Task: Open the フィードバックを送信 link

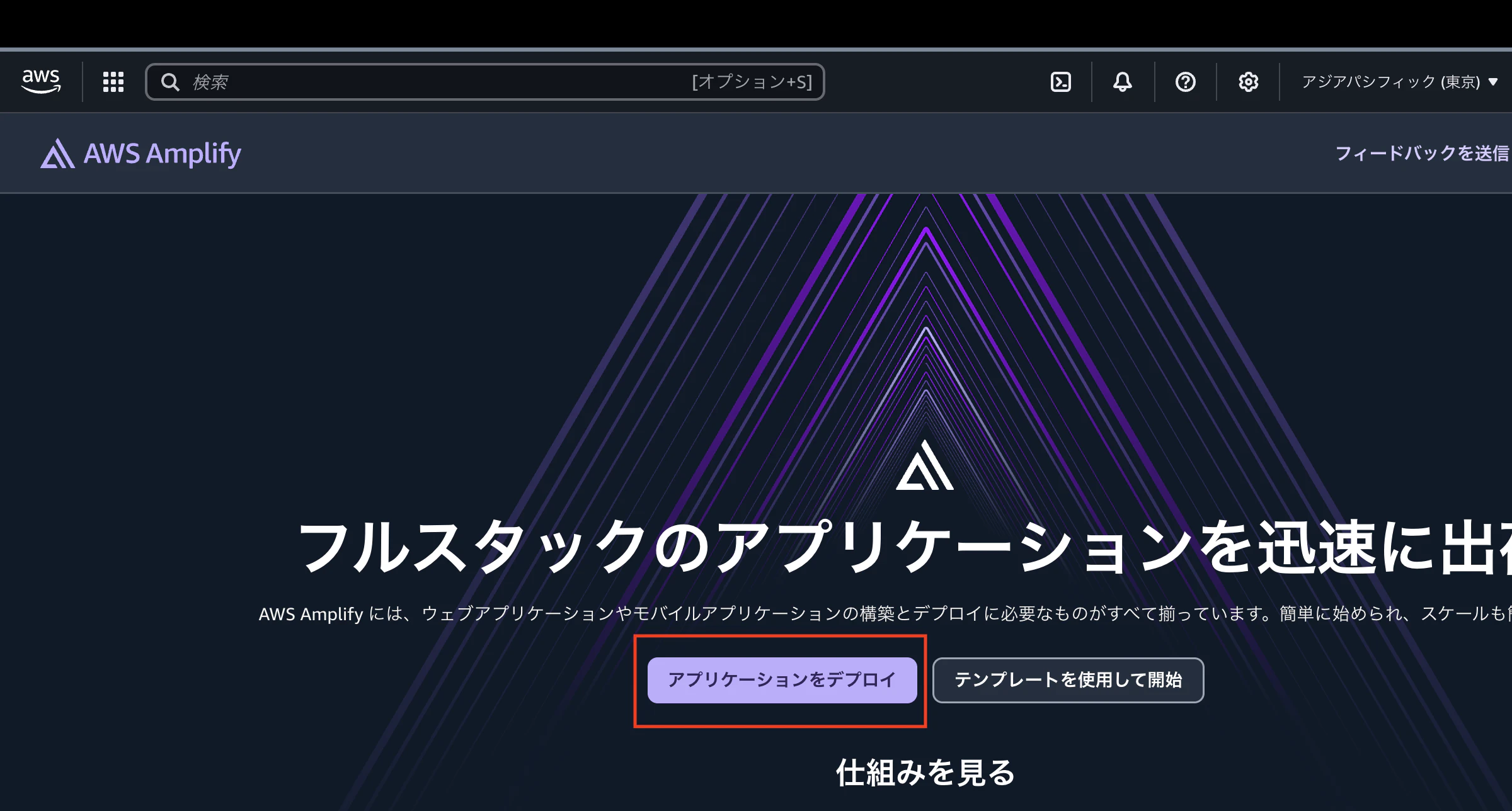Action: point(1423,153)
